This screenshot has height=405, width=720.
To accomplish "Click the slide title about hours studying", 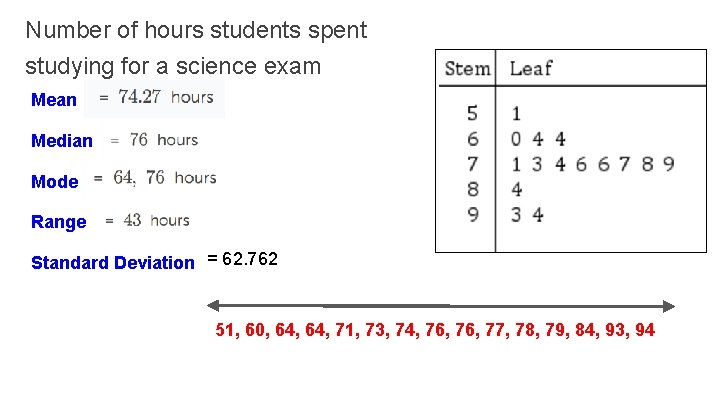I will [196, 49].
